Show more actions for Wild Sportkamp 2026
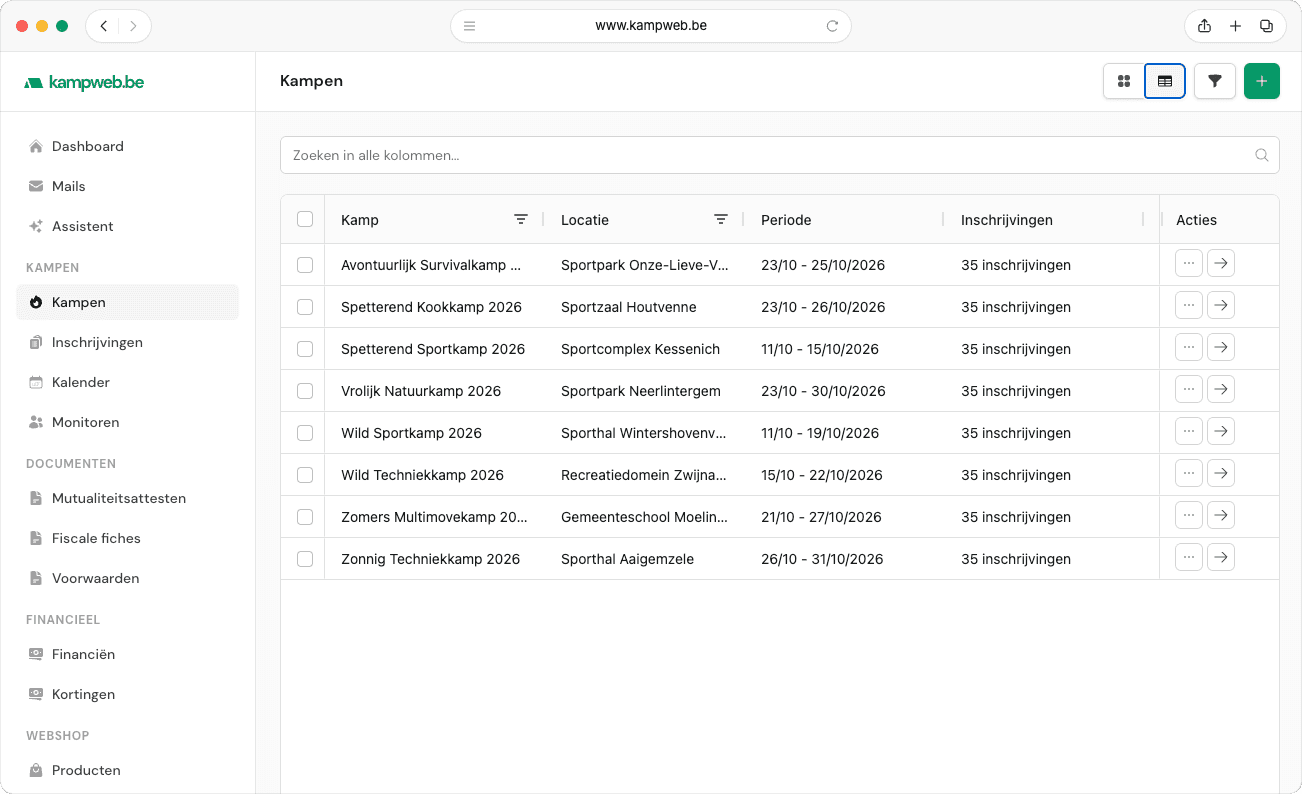The width and height of the screenshot is (1302, 794). (1189, 432)
